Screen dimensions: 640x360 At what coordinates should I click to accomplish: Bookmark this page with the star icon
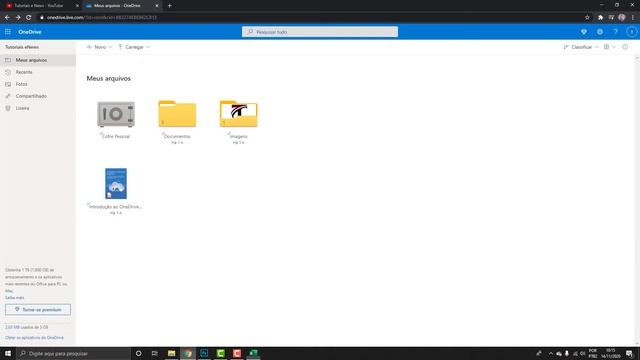(x=587, y=18)
